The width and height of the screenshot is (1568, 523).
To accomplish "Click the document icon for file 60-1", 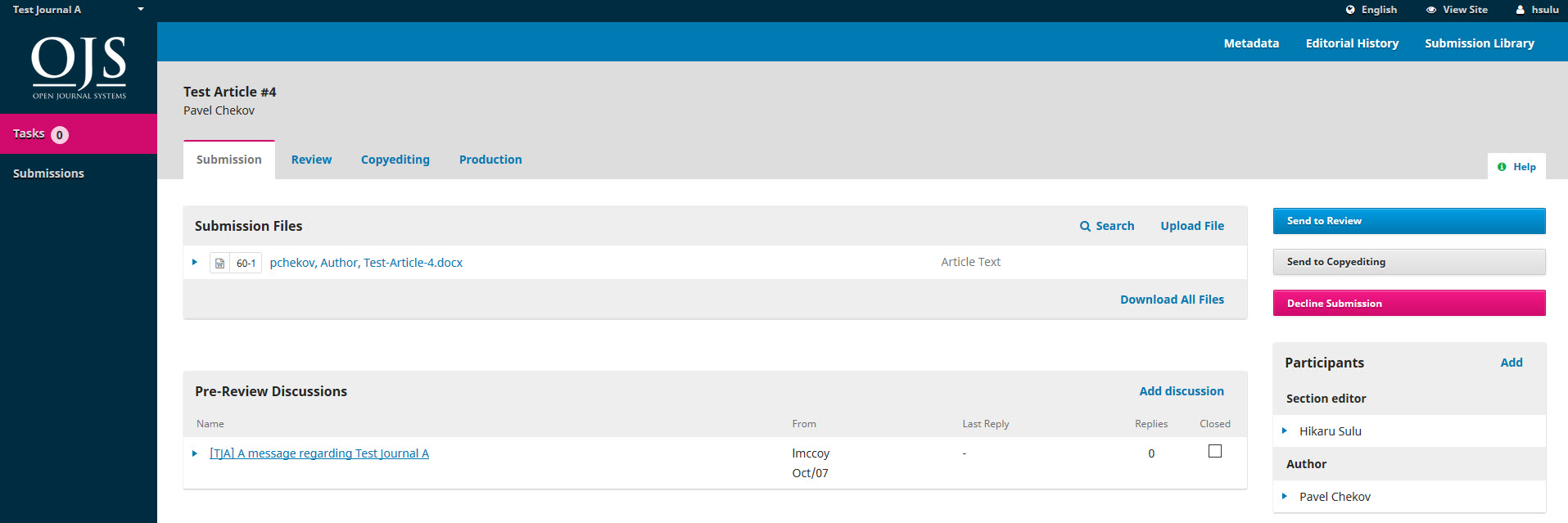I will point(219,264).
